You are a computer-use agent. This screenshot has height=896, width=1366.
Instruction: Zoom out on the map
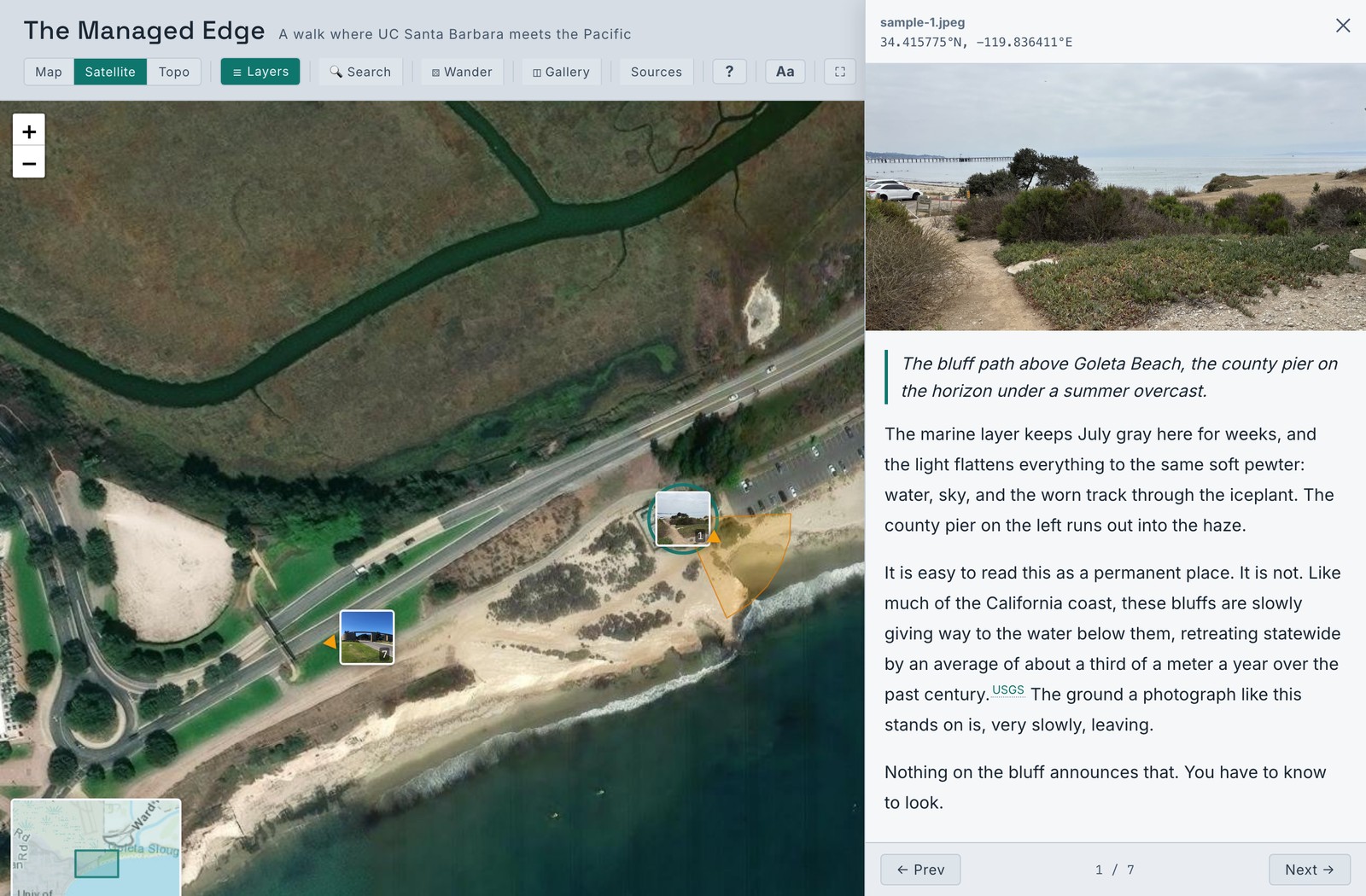pyautogui.click(x=29, y=162)
